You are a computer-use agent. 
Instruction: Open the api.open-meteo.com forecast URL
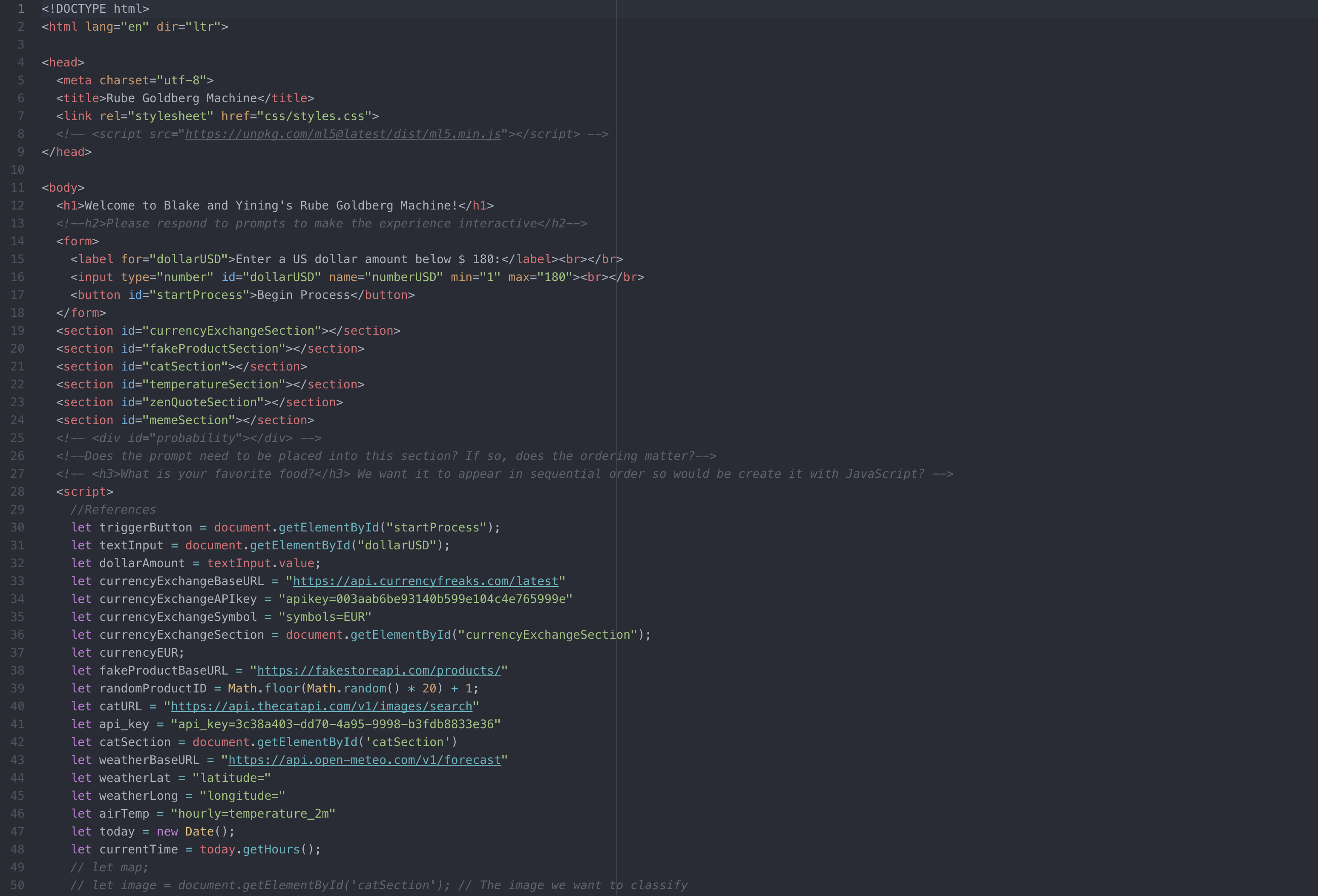pos(365,760)
